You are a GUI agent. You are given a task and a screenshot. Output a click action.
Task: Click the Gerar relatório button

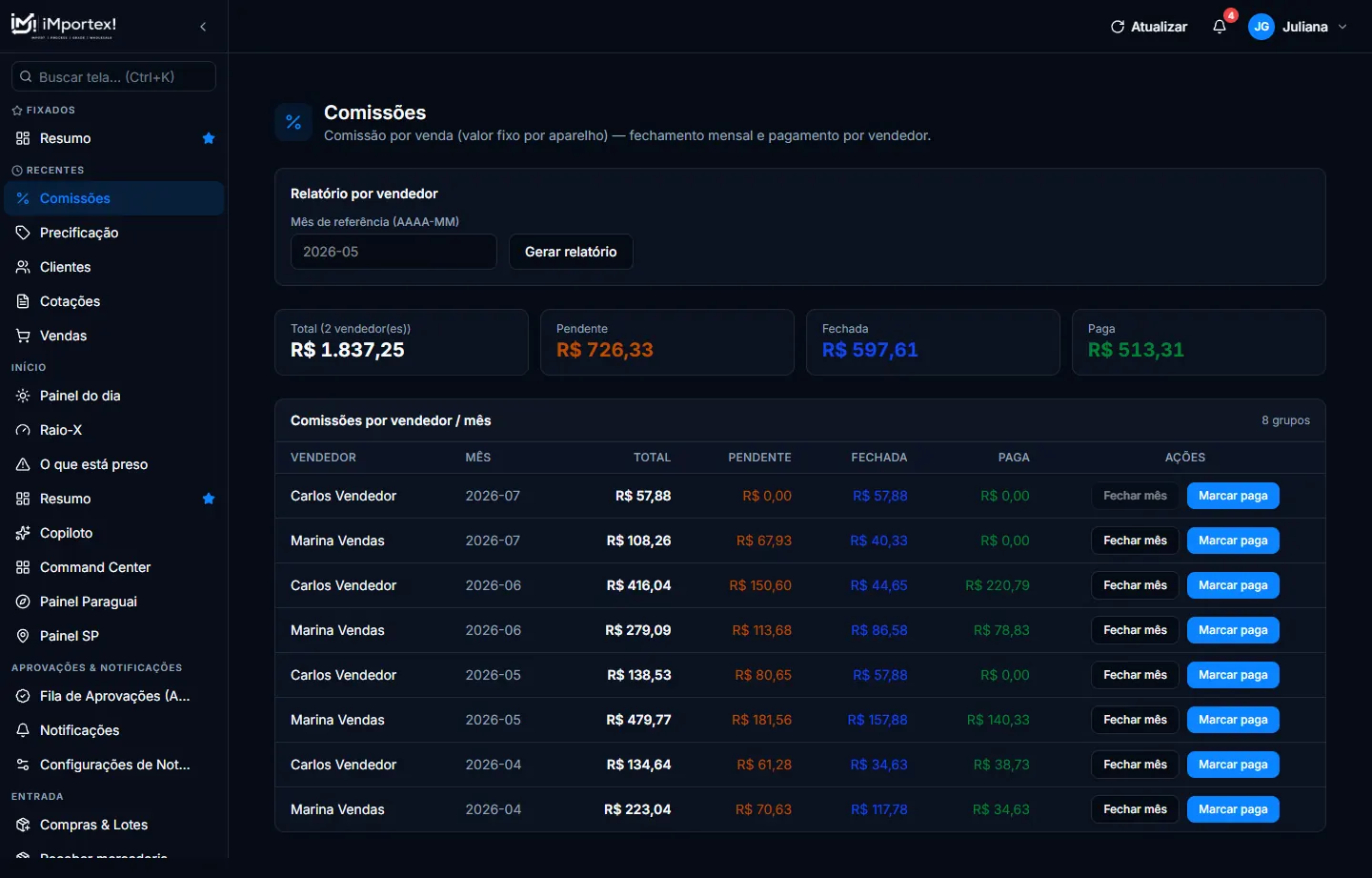571,252
